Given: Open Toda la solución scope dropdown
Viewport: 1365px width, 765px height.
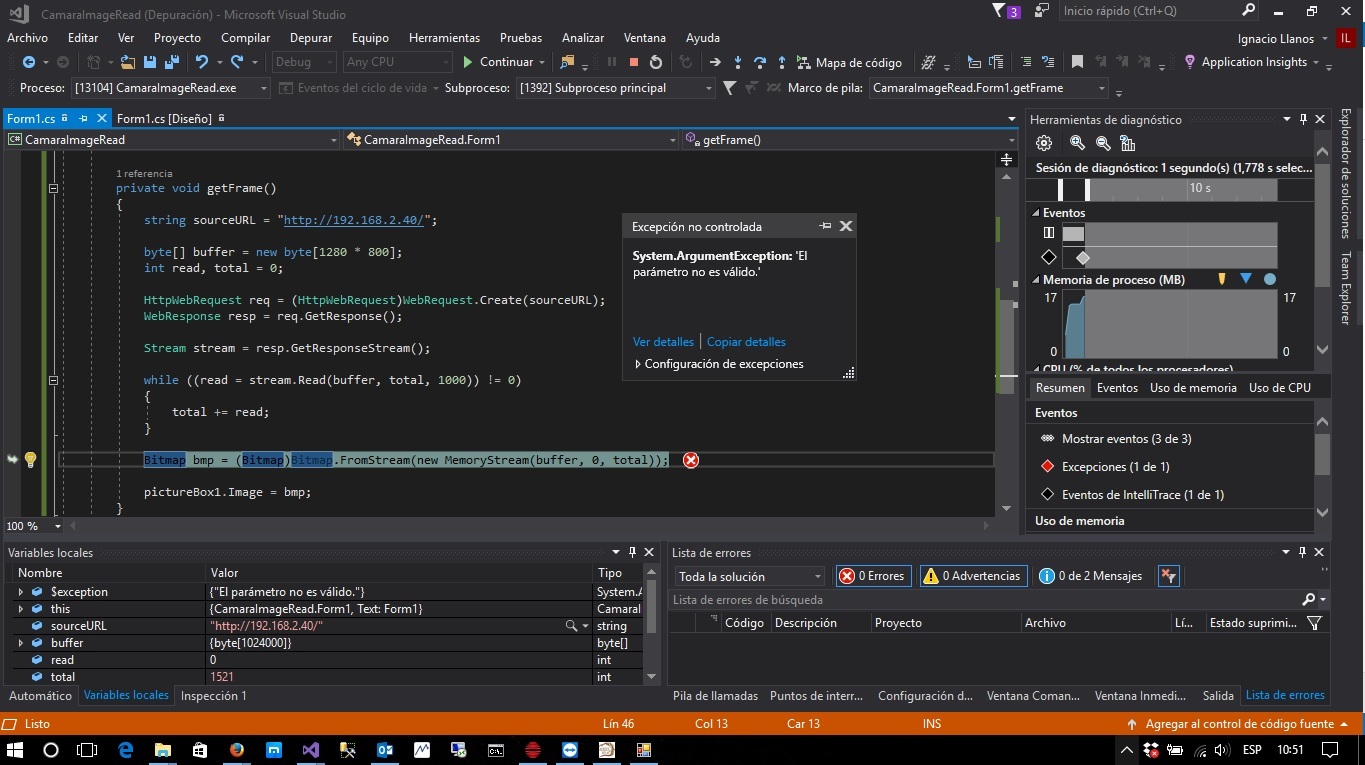Looking at the screenshot, I should click(749, 576).
